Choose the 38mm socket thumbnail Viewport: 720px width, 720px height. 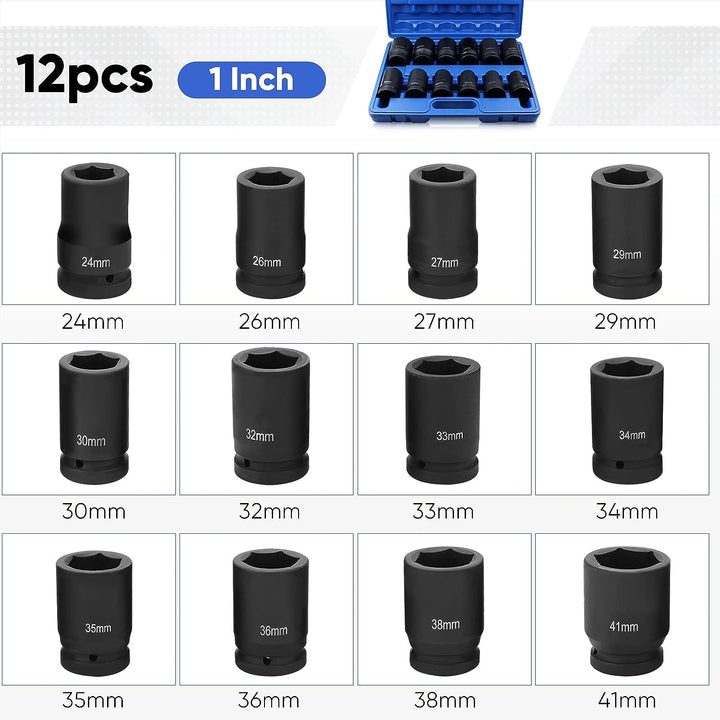[x=444, y=609]
